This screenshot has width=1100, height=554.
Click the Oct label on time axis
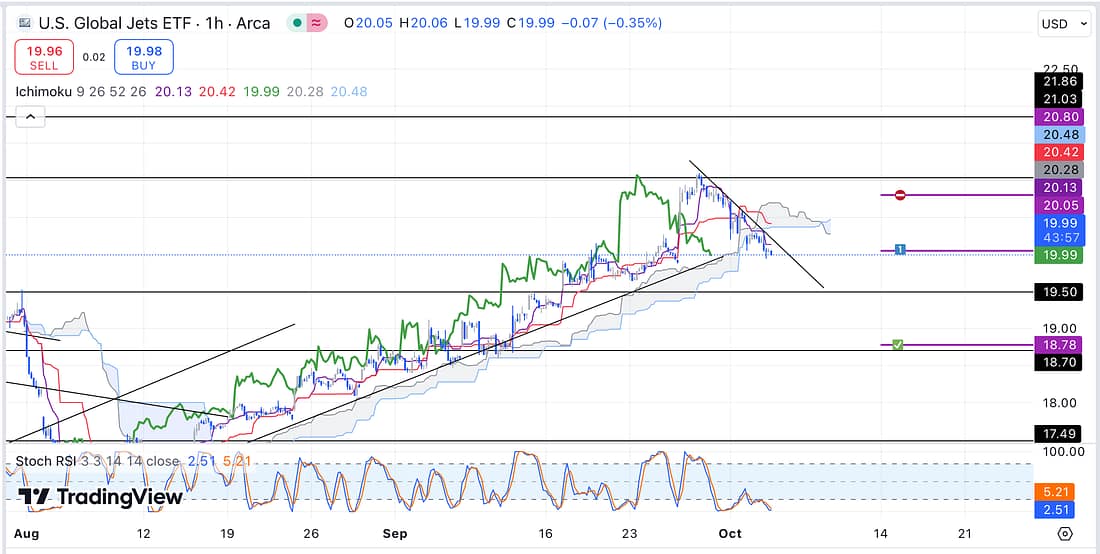[730, 533]
